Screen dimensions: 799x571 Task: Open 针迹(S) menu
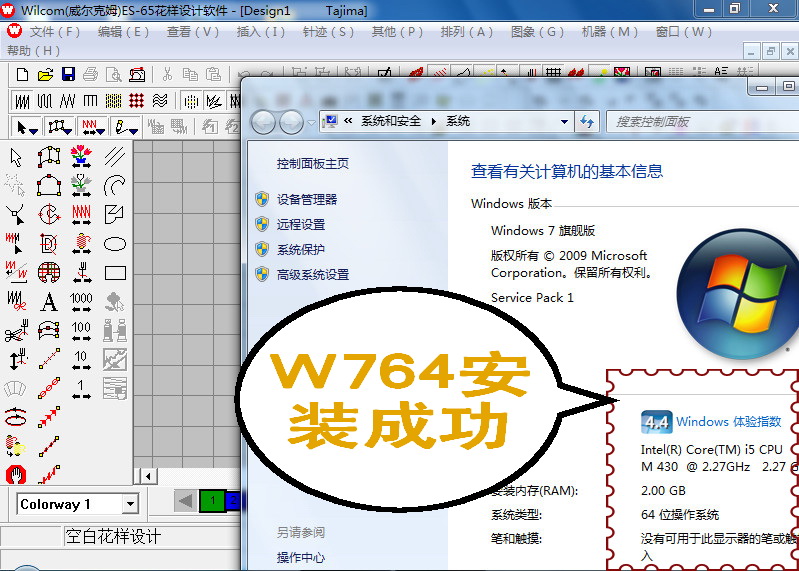(x=328, y=32)
